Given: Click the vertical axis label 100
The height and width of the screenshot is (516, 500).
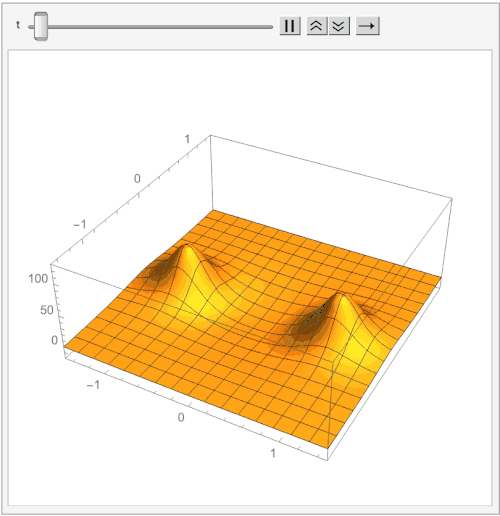Looking at the screenshot, I should coord(38,278).
